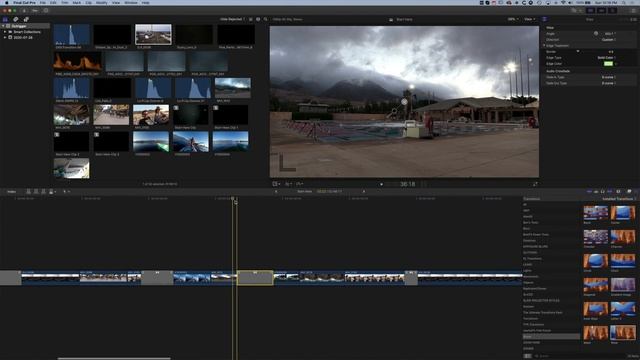The height and width of the screenshot is (360, 640).
Task: Open the File menu
Action: tap(42, 2)
